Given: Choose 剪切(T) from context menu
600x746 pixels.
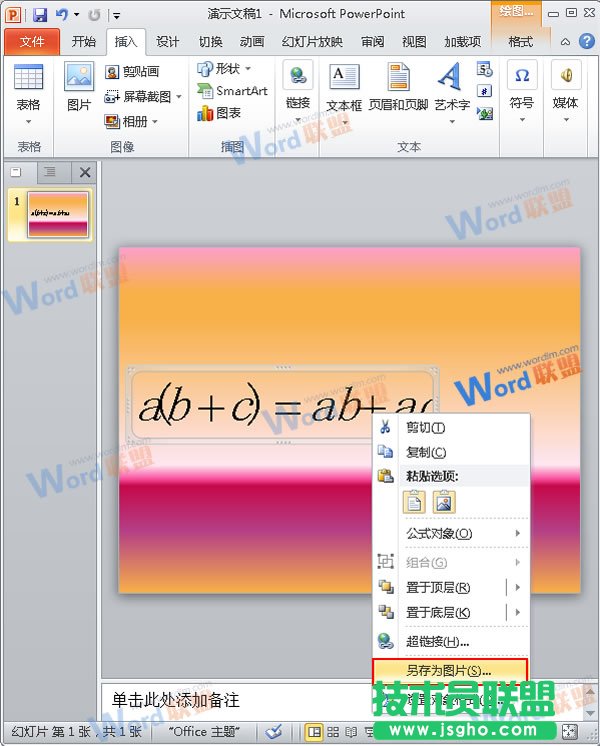Looking at the screenshot, I should click(x=451, y=428).
